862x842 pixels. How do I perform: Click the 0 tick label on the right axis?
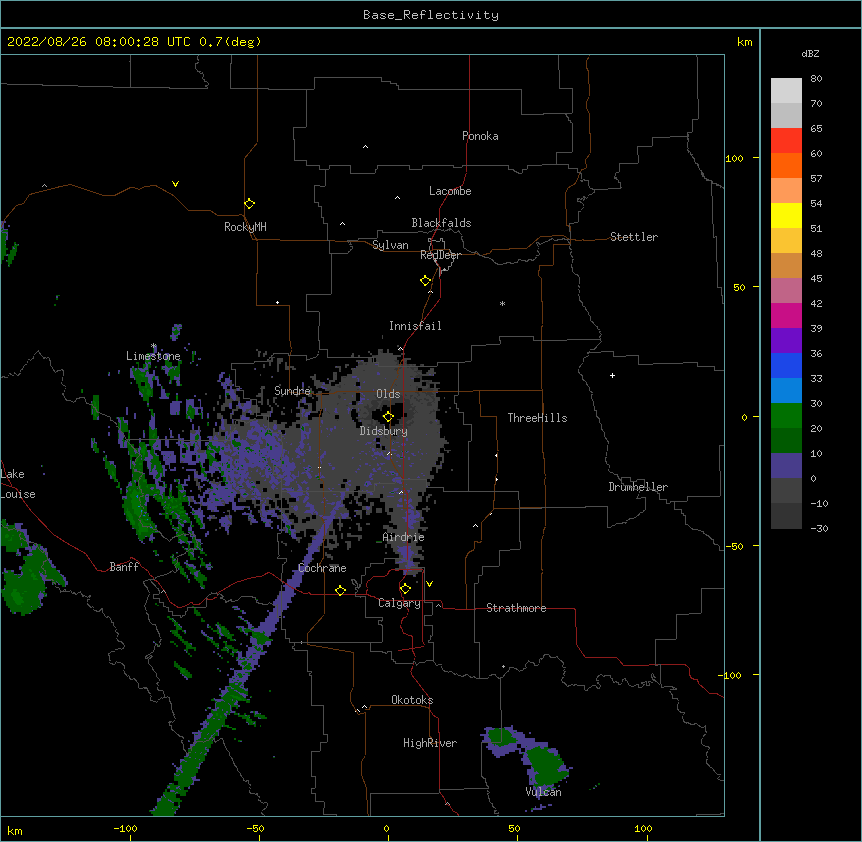[x=744, y=418]
